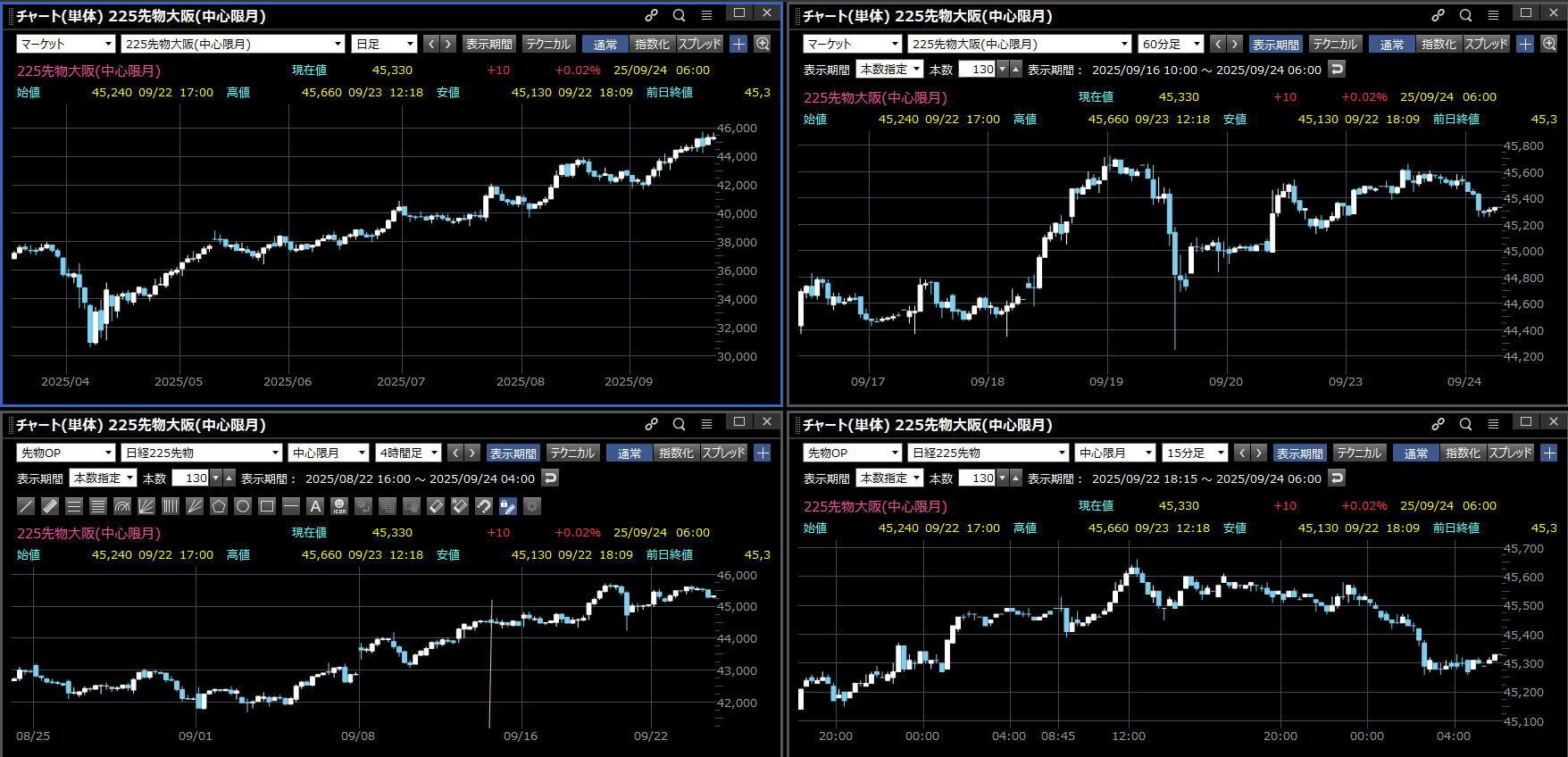The image size is (1568, 757).
Task: Select the text annotation 'A' tool
Action: point(315,506)
